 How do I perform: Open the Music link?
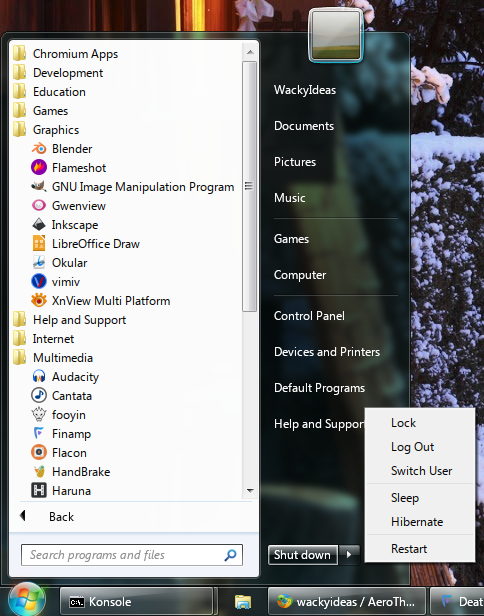coord(290,198)
